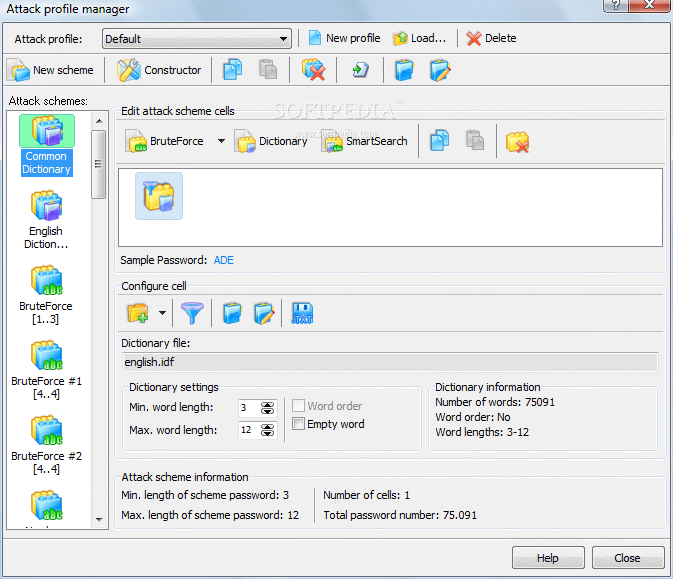673x579 pixels.
Task: Click the folder with pencil icon in Configure cell
Action: pos(264,313)
